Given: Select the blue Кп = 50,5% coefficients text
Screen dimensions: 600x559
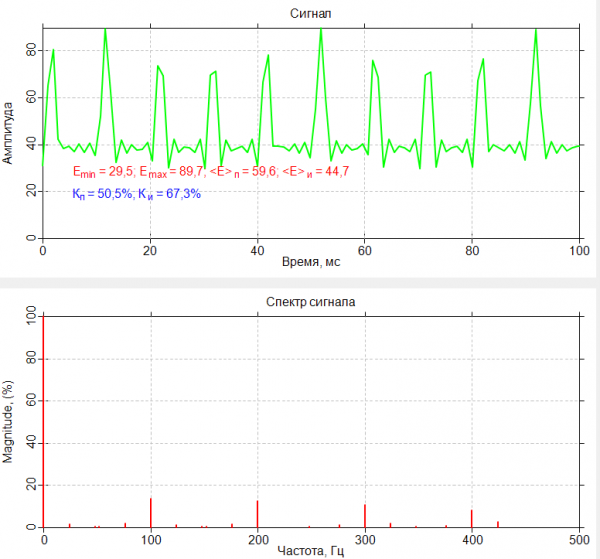Looking at the screenshot, I should [x=137, y=194].
